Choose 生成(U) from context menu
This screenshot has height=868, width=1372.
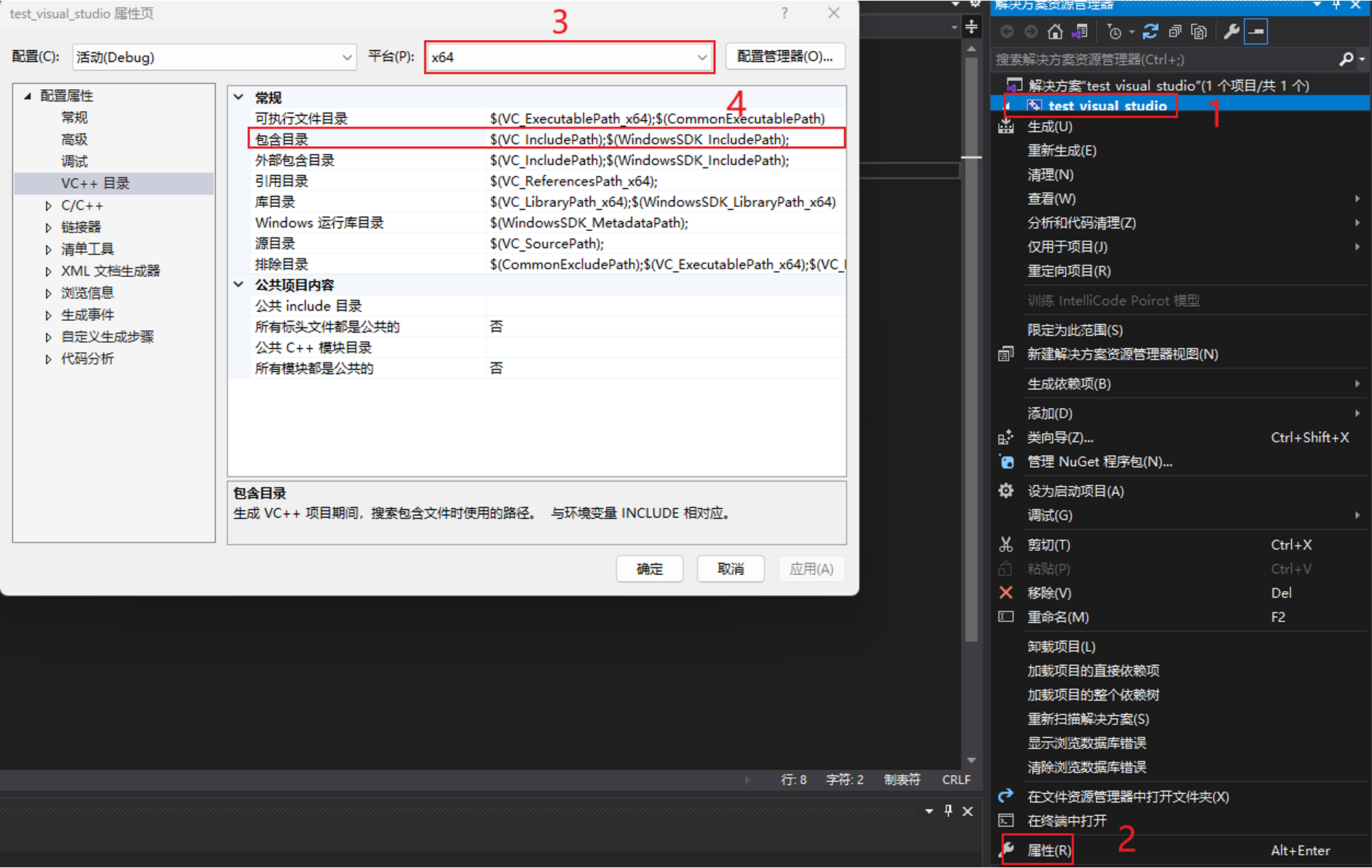(1050, 126)
